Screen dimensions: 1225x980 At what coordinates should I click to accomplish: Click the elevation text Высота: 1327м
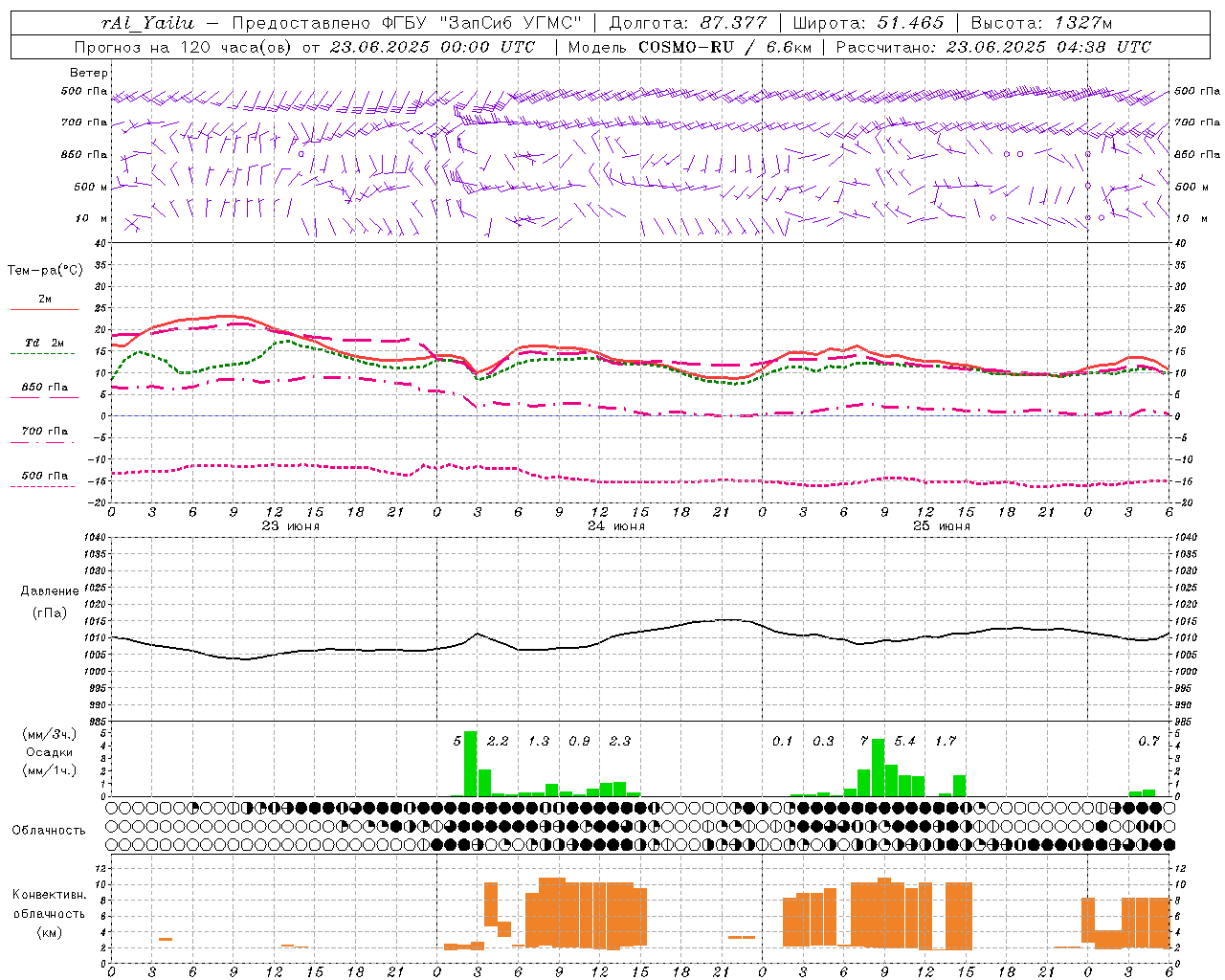1041,23
